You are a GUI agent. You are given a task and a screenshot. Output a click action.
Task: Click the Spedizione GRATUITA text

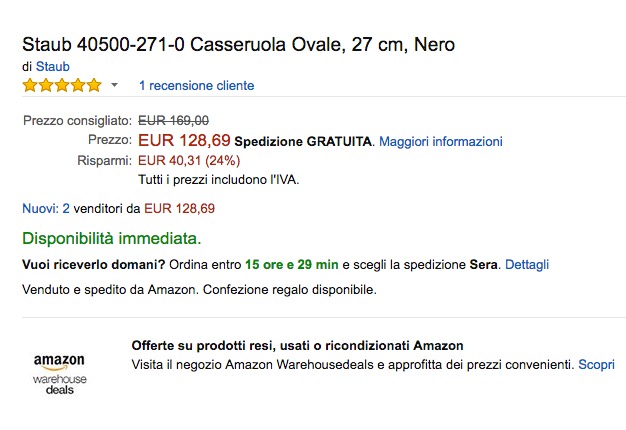click(x=304, y=141)
